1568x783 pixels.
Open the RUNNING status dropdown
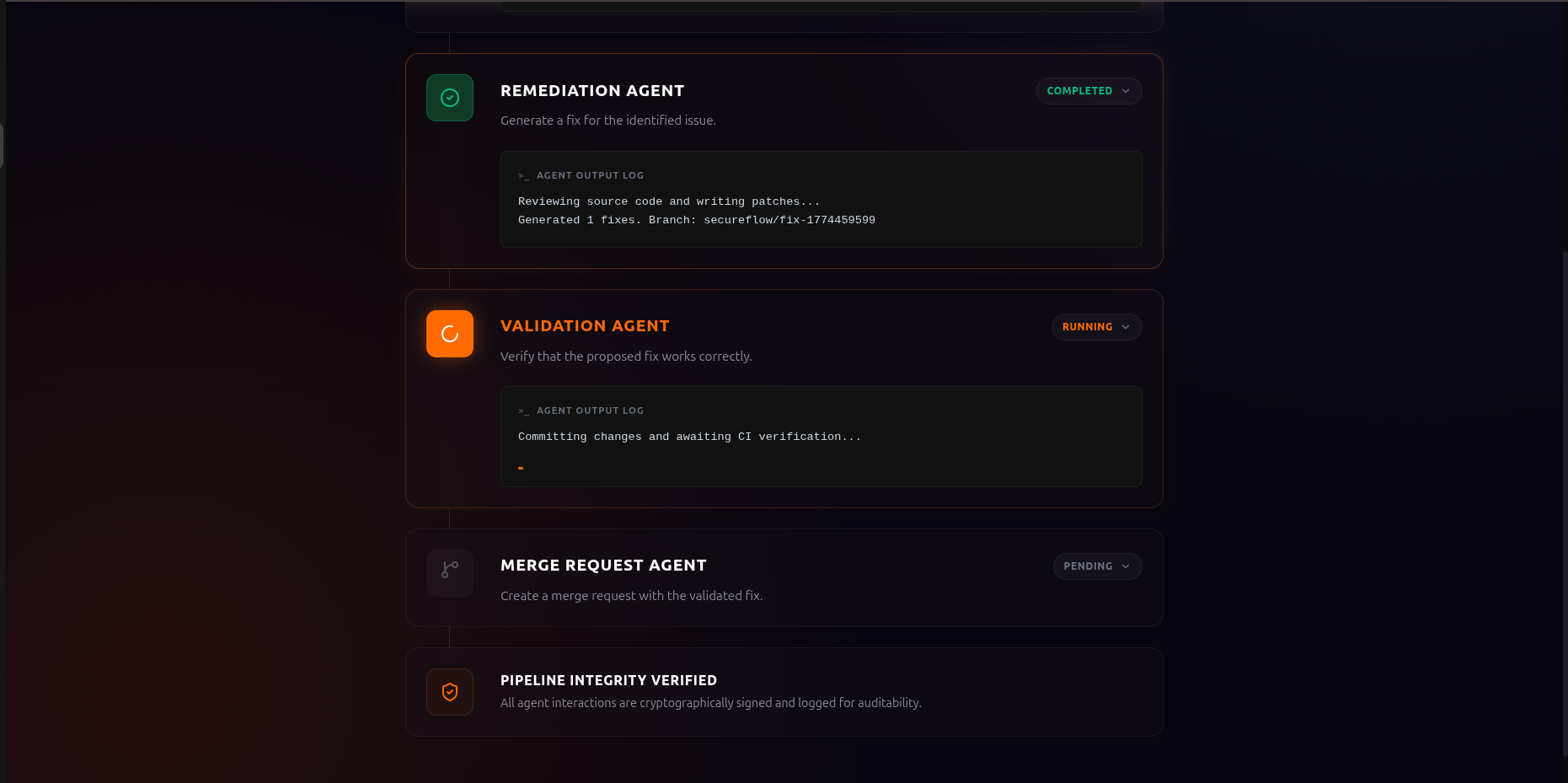point(1096,327)
